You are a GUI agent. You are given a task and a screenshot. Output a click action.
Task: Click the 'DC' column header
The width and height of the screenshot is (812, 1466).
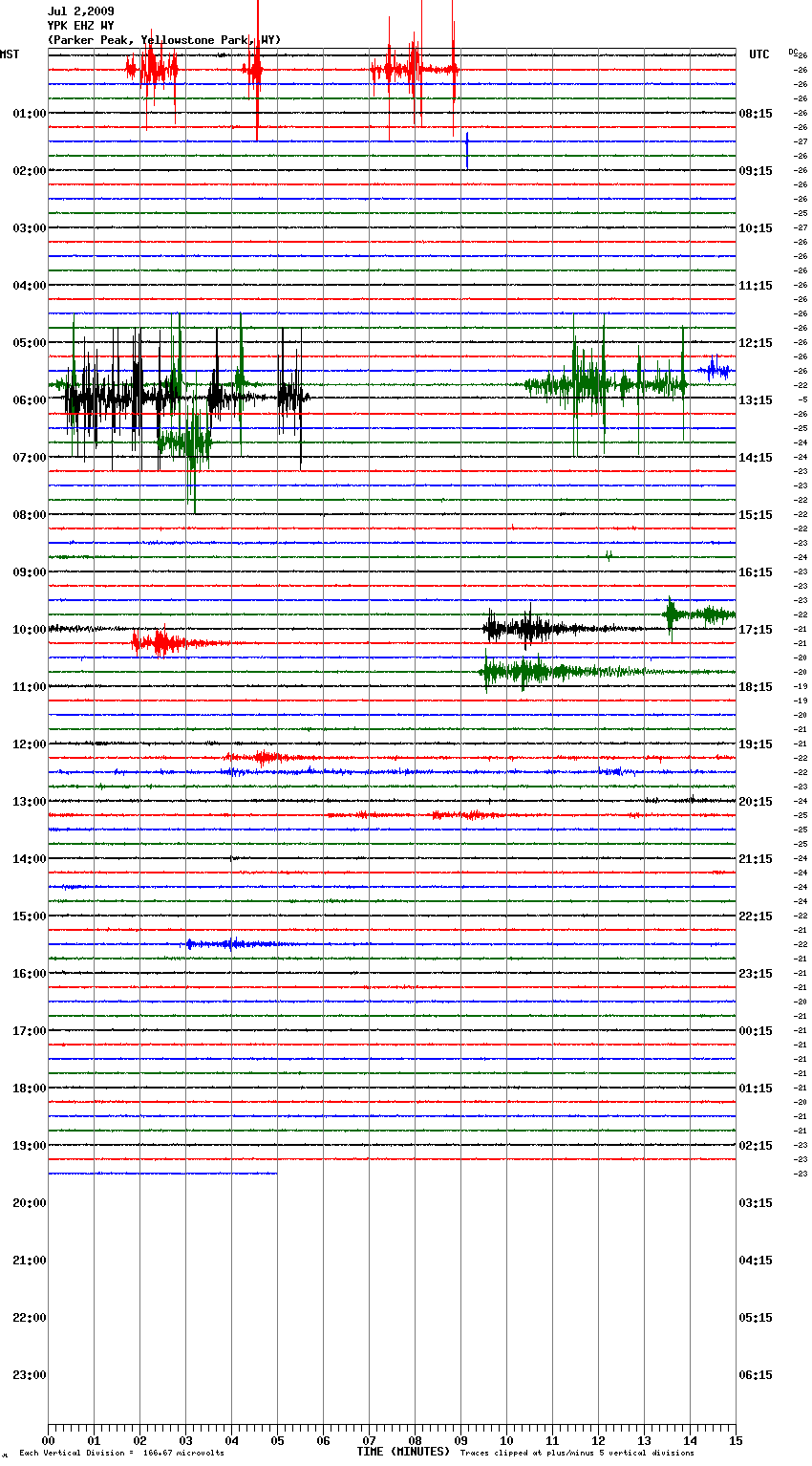(x=793, y=52)
